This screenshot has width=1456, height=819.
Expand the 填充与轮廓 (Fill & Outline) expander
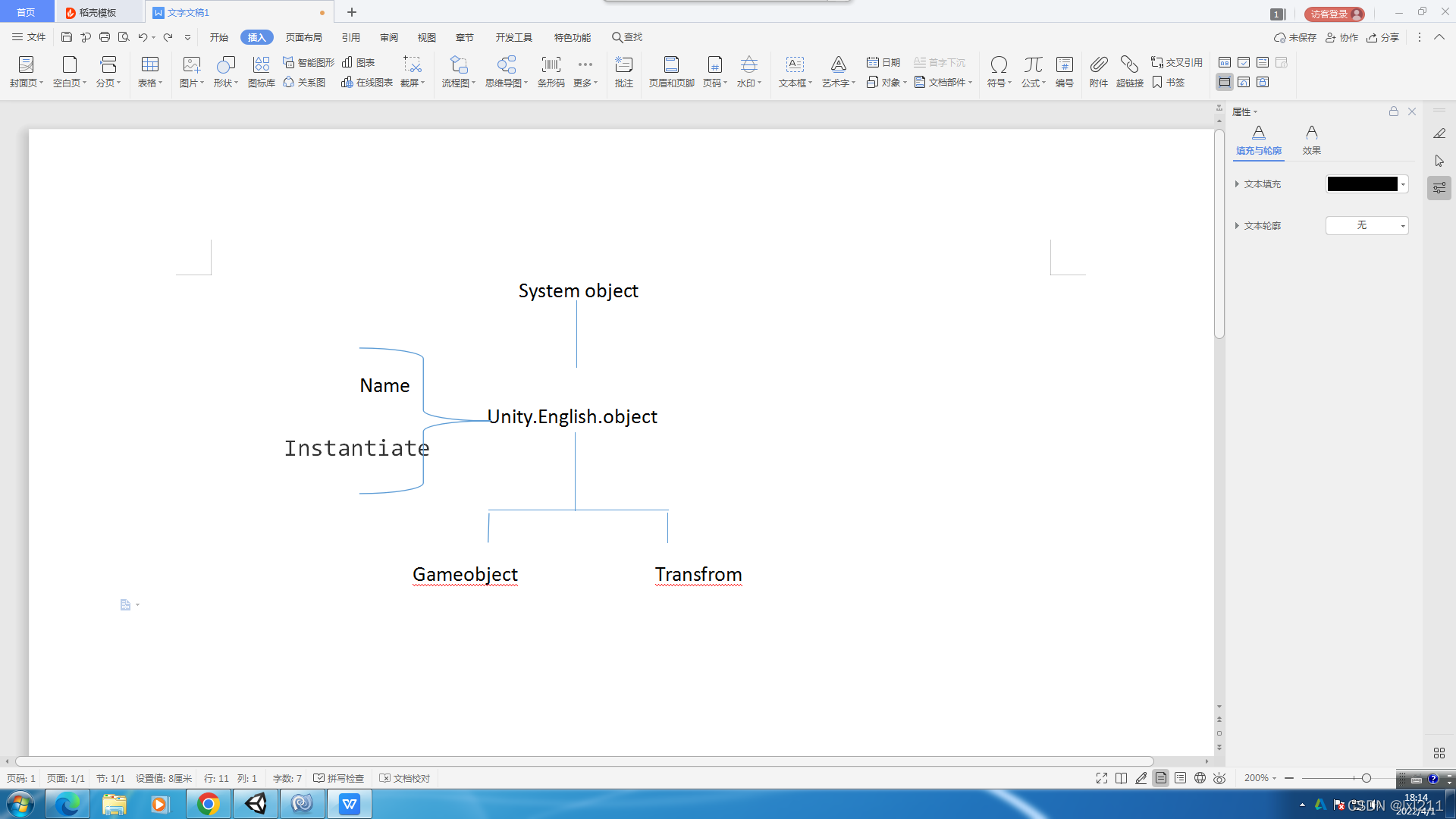tap(1258, 140)
